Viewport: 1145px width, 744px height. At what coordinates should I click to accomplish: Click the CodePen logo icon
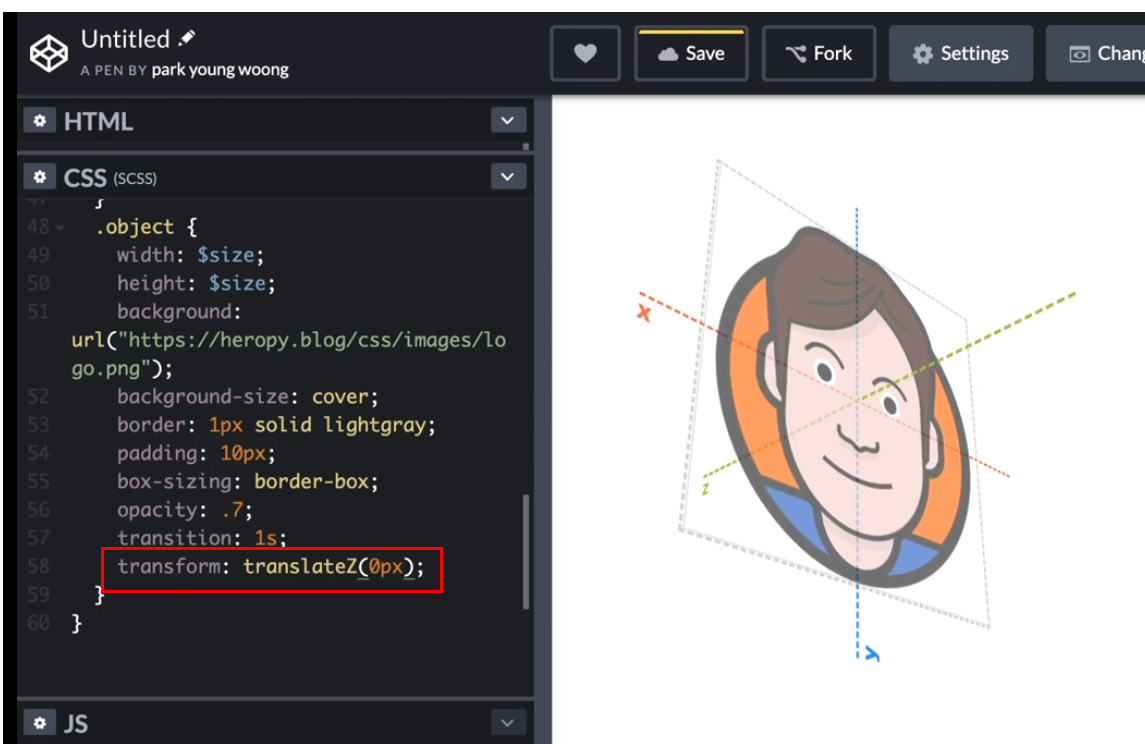tap(49, 53)
